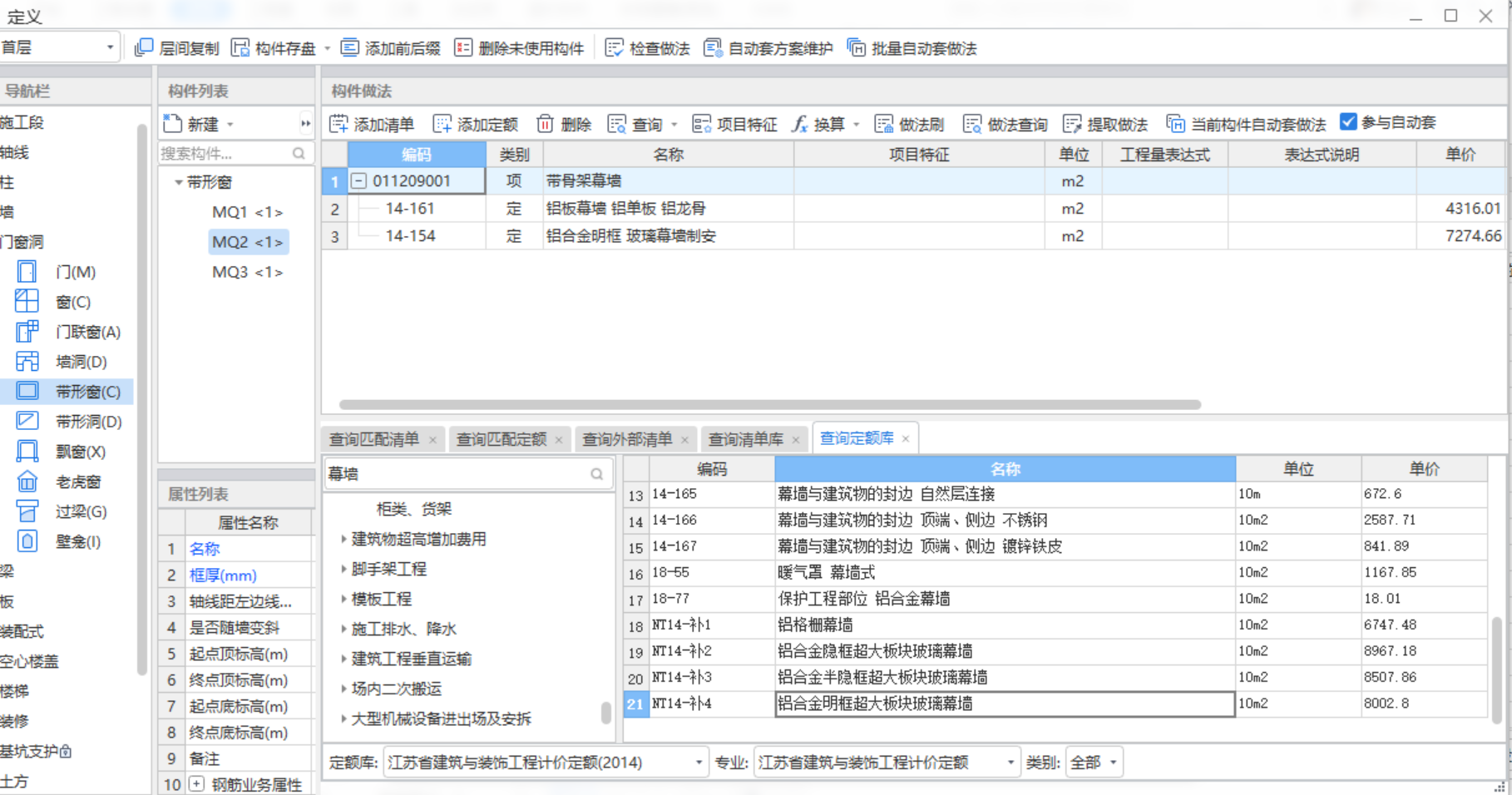Switch to 查询清单库 tab
The height and width of the screenshot is (795, 1512).
click(x=745, y=439)
